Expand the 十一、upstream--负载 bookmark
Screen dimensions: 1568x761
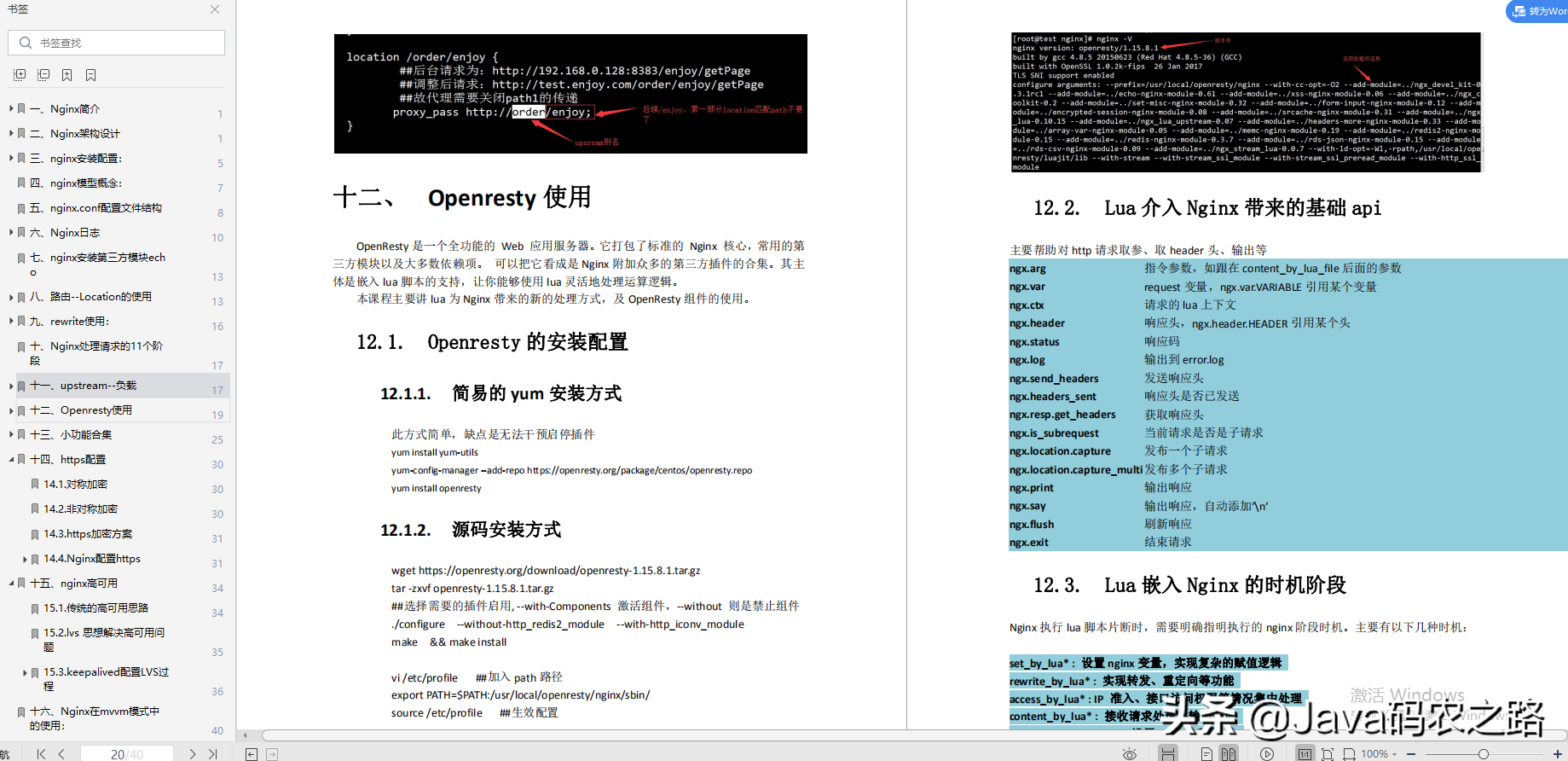11,386
